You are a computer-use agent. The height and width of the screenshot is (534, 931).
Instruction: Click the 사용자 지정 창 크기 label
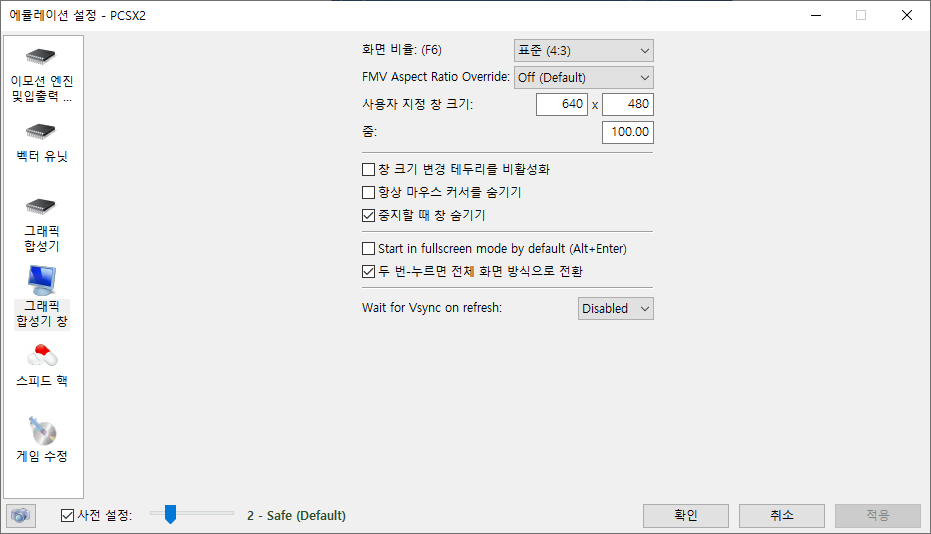click(417, 105)
